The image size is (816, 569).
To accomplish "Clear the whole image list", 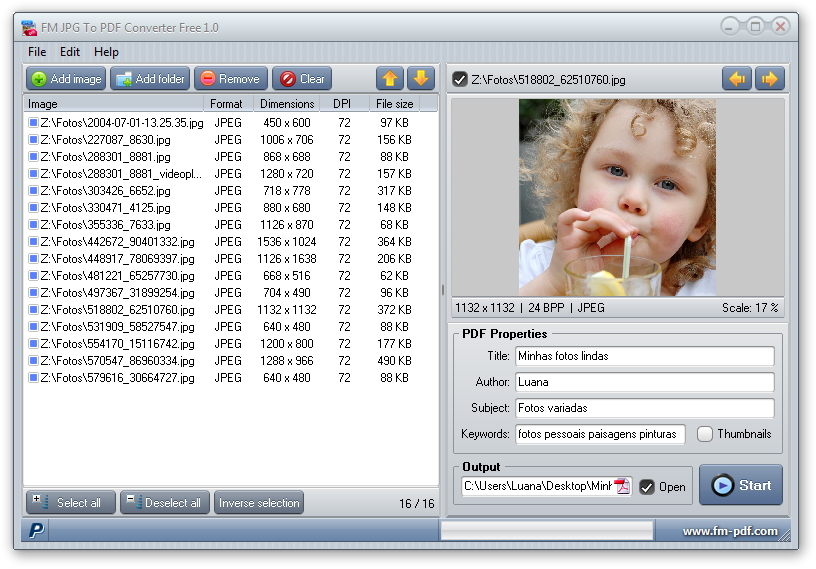I will pos(302,79).
